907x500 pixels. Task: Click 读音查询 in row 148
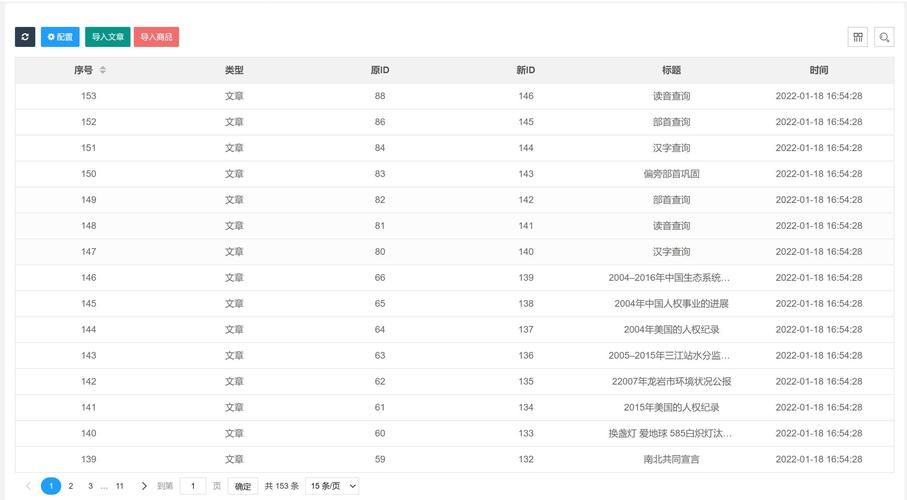[672, 226]
